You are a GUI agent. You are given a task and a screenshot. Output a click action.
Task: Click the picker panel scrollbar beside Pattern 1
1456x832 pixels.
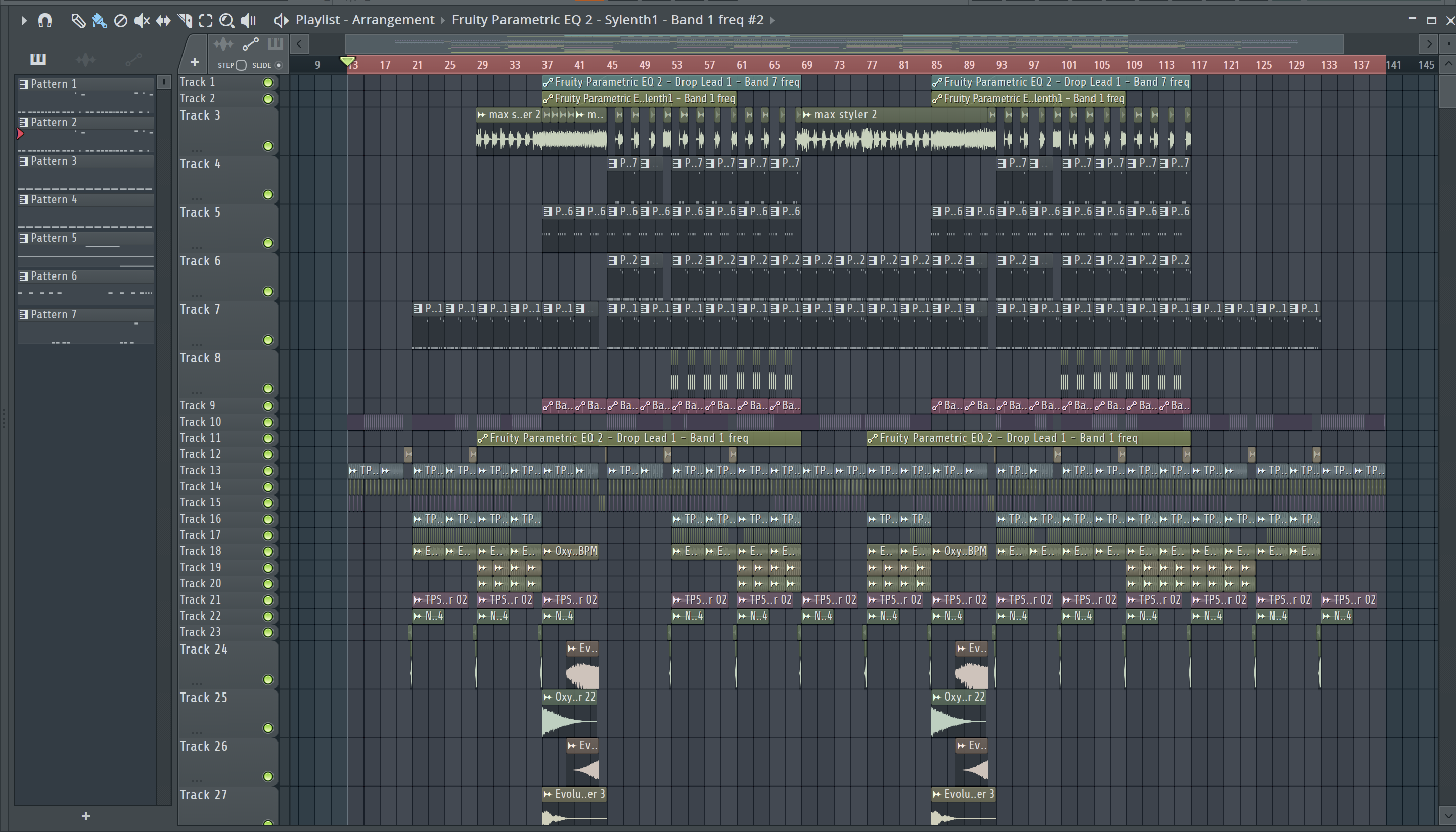click(x=163, y=82)
